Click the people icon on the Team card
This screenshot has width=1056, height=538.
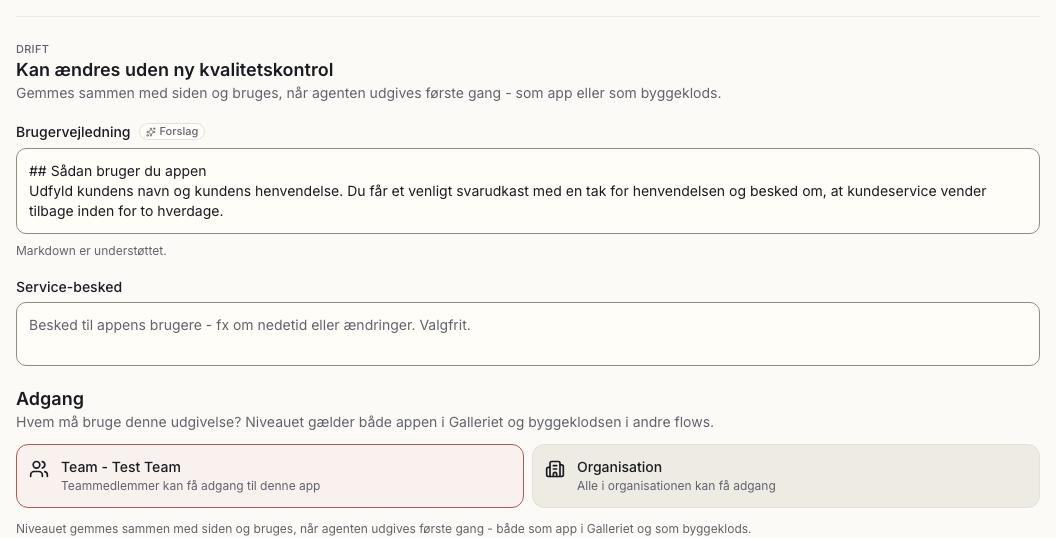pyautogui.click(x=39, y=469)
